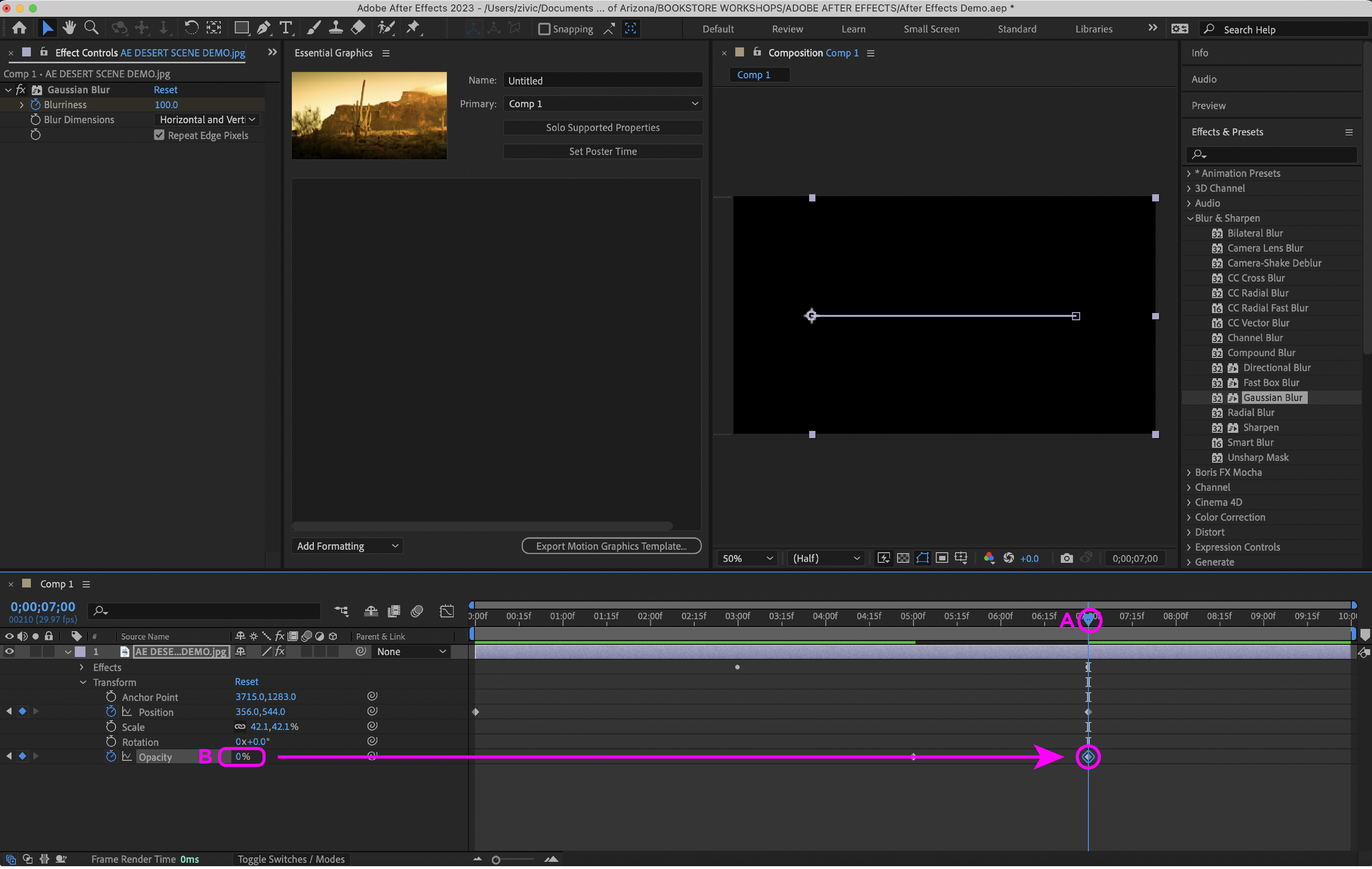Screen dimensions: 1372x869
Task: Select the Hand tool
Action: 69,28
